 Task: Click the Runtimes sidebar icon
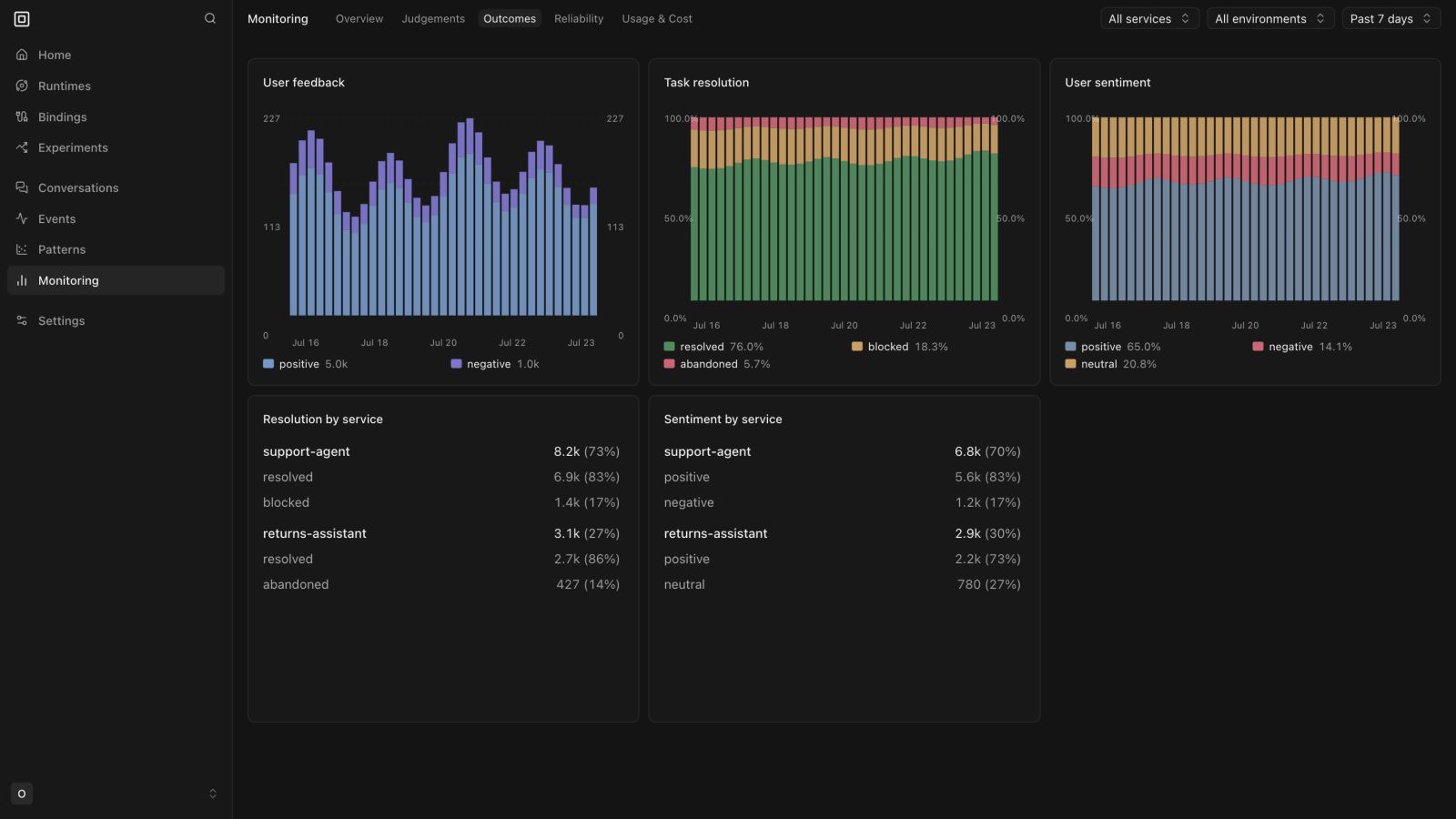tap(22, 86)
